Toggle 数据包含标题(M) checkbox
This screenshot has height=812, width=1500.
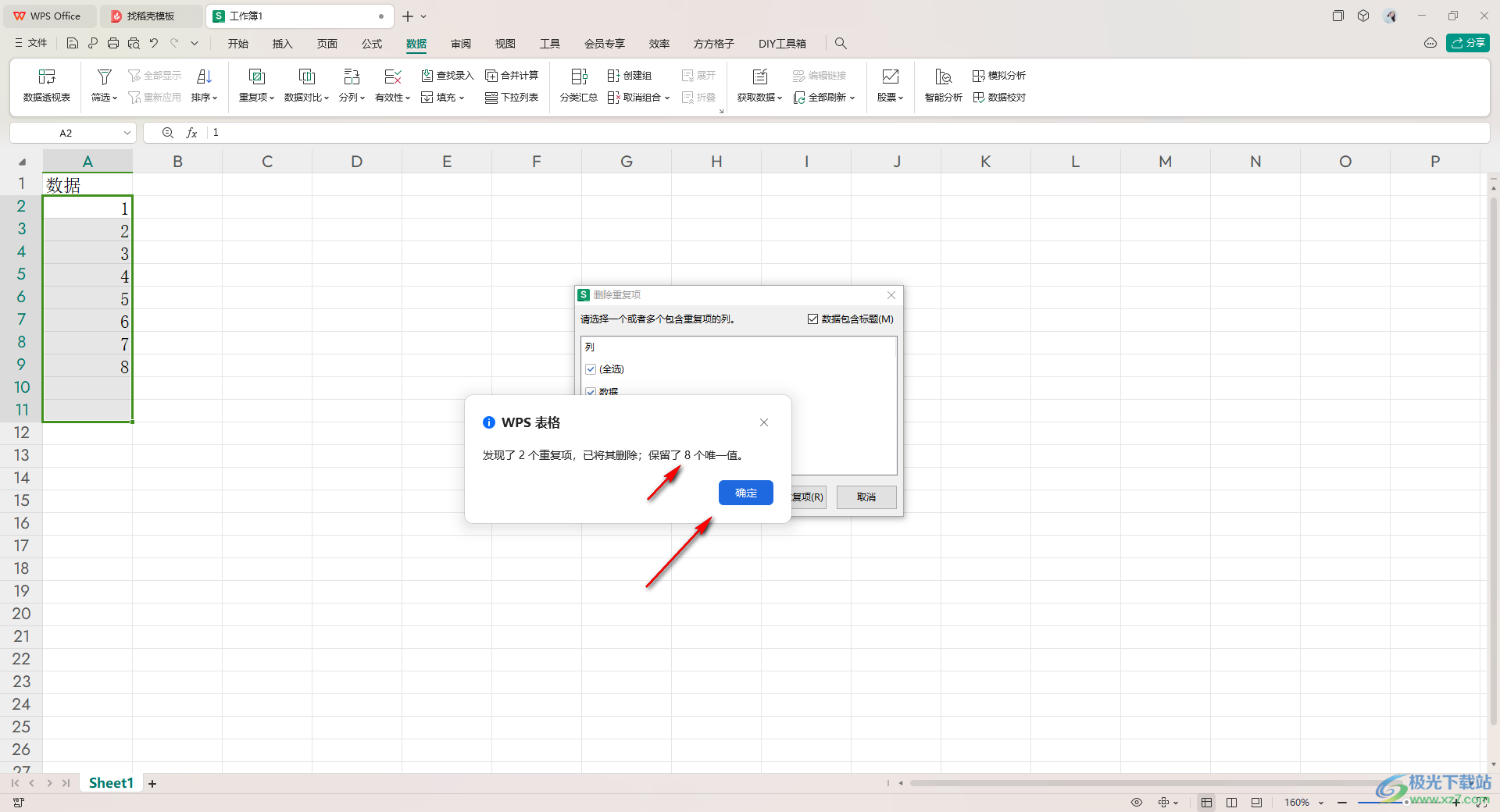[812, 319]
